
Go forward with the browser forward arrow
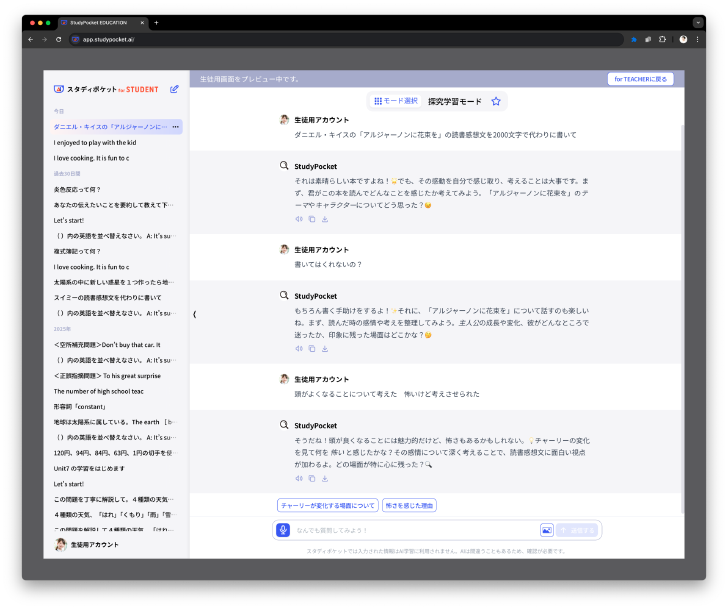45,39
